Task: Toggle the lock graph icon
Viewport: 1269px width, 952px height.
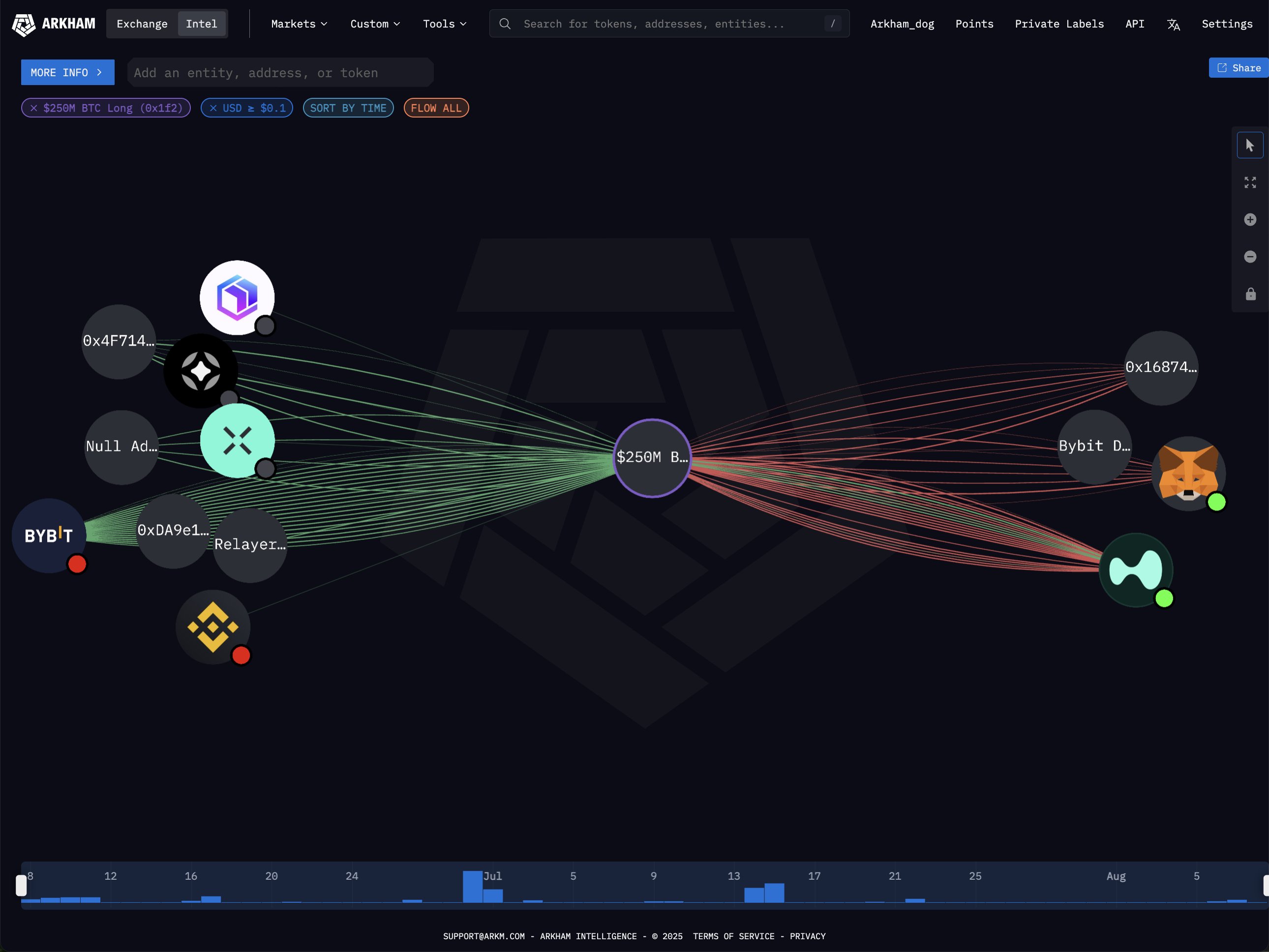Action: 1251,294
